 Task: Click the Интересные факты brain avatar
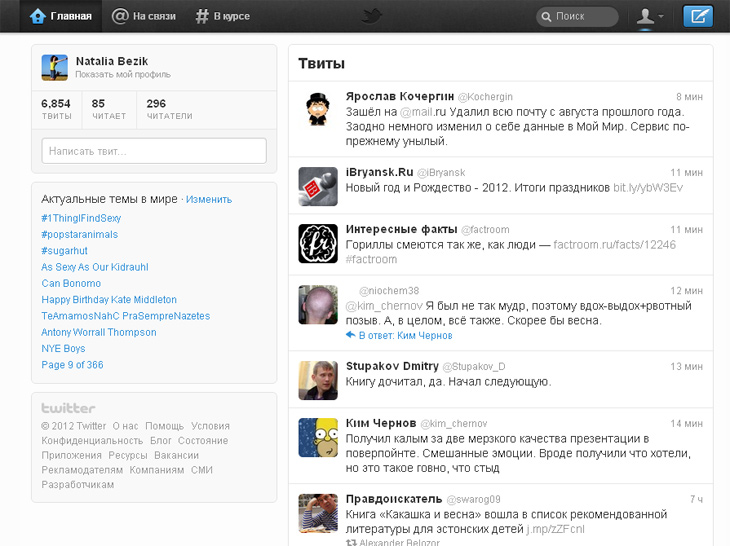point(318,243)
